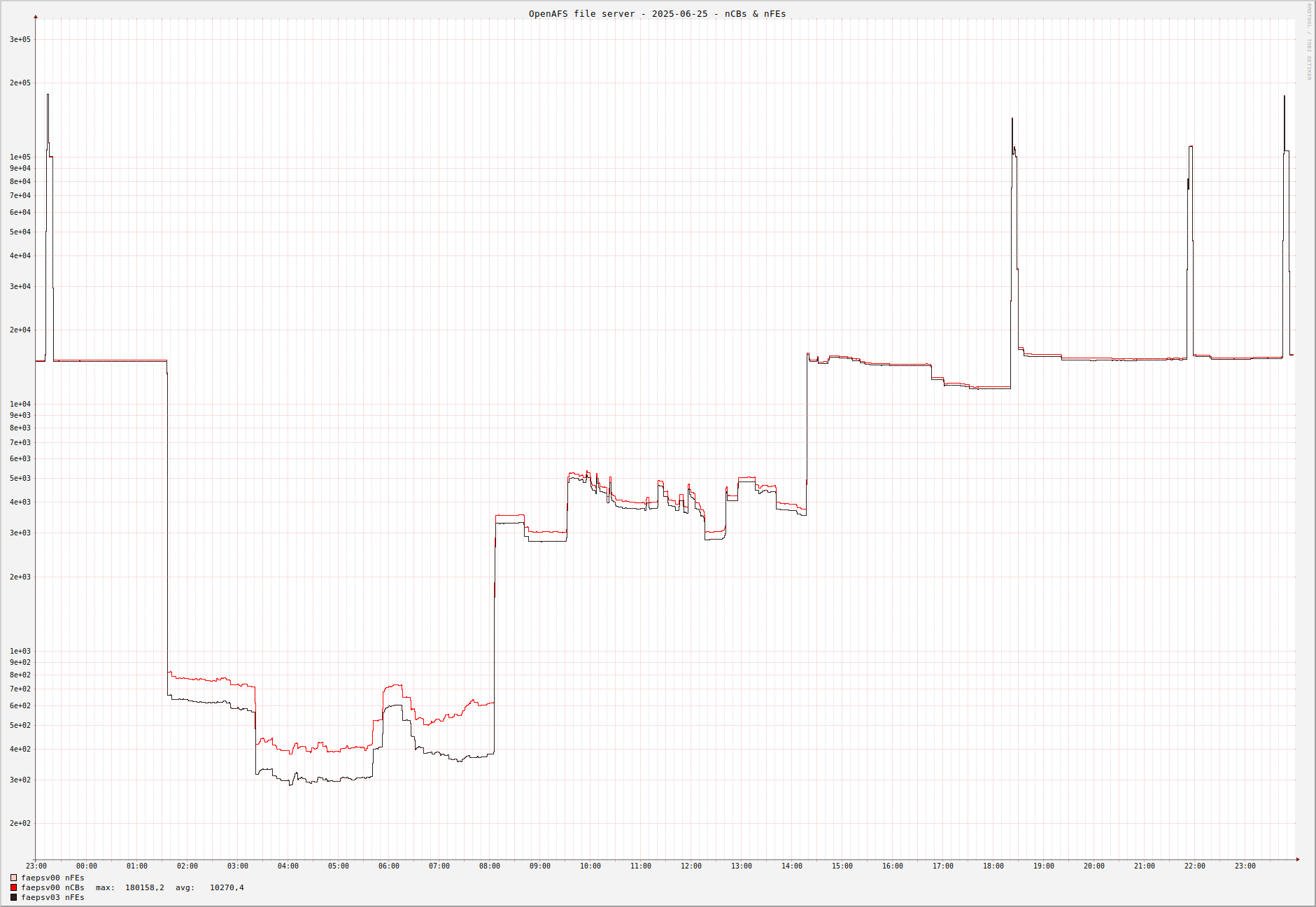Viewport: 1316px width, 907px height.
Task: Click the '2e+05' y-axis label
Action: tap(20, 83)
